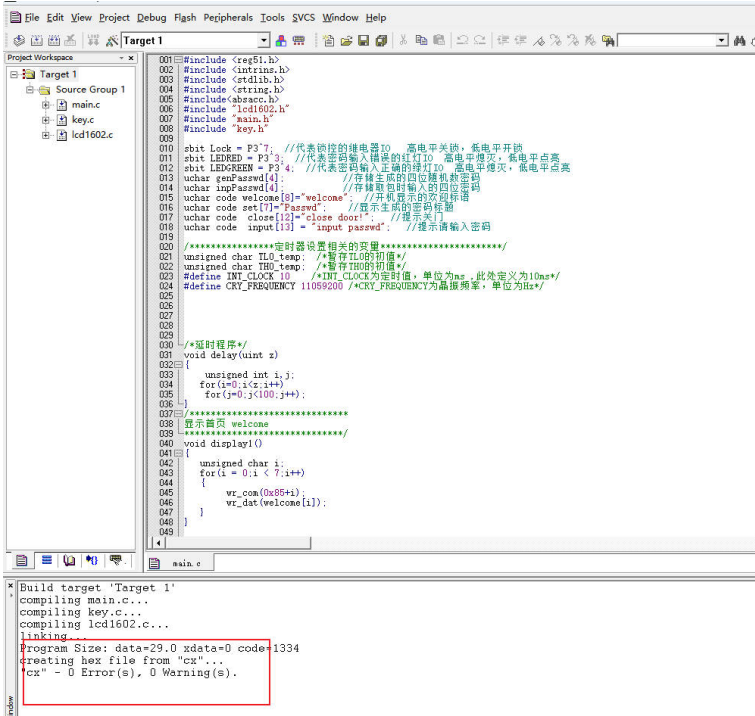Click the binoculars Find icon

[x=740, y=40]
